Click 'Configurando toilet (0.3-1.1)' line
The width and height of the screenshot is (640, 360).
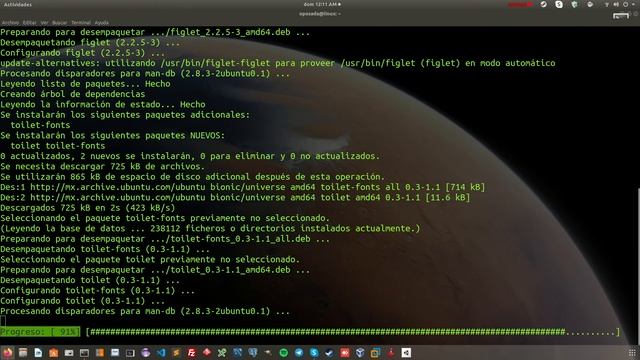click(x=82, y=301)
